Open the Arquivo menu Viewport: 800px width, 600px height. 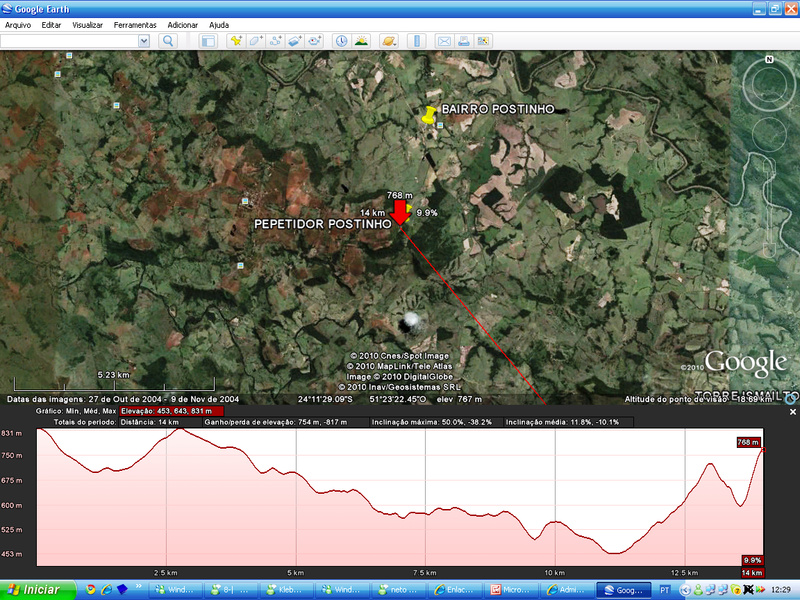point(18,25)
